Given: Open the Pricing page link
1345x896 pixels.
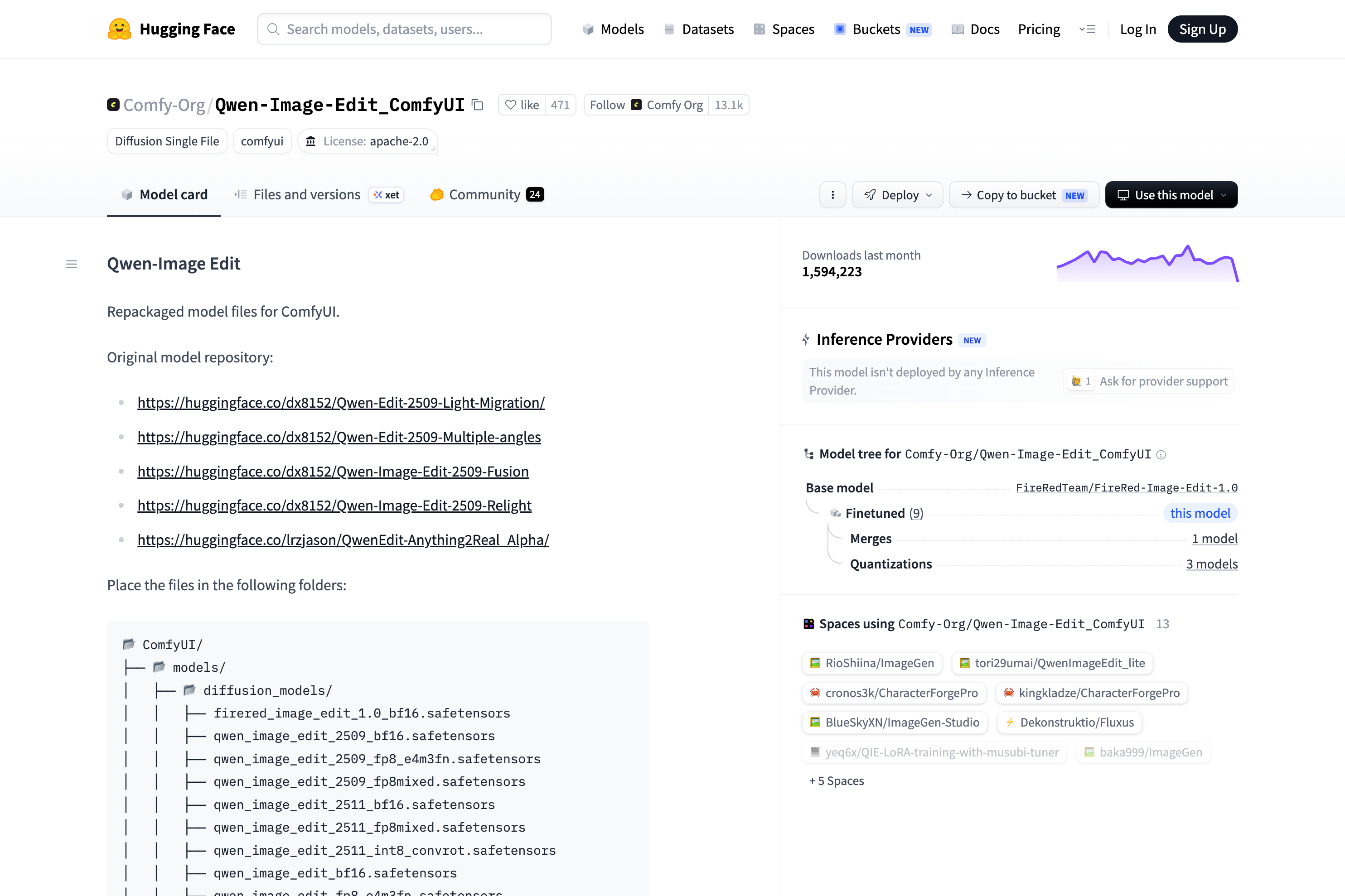Looking at the screenshot, I should 1039,29.
